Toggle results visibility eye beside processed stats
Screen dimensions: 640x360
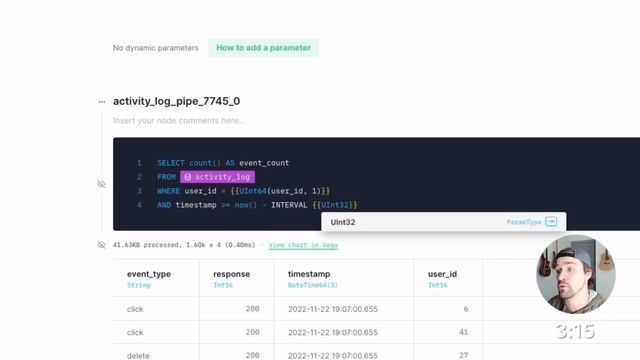click(101, 244)
